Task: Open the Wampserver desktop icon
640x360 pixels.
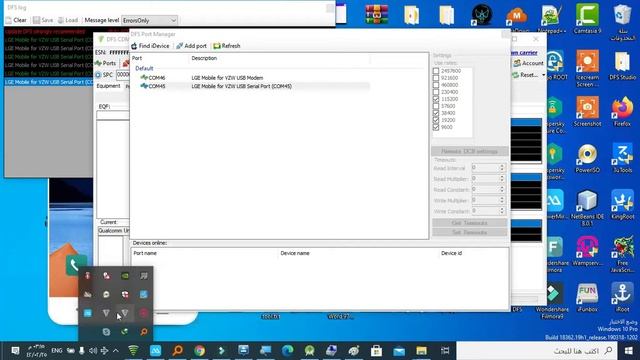Action: click(587, 251)
